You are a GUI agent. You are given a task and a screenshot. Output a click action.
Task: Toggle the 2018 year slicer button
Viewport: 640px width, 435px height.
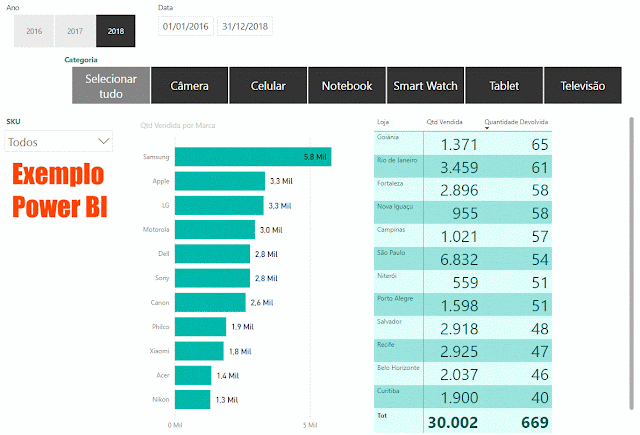pyautogui.click(x=116, y=31)
